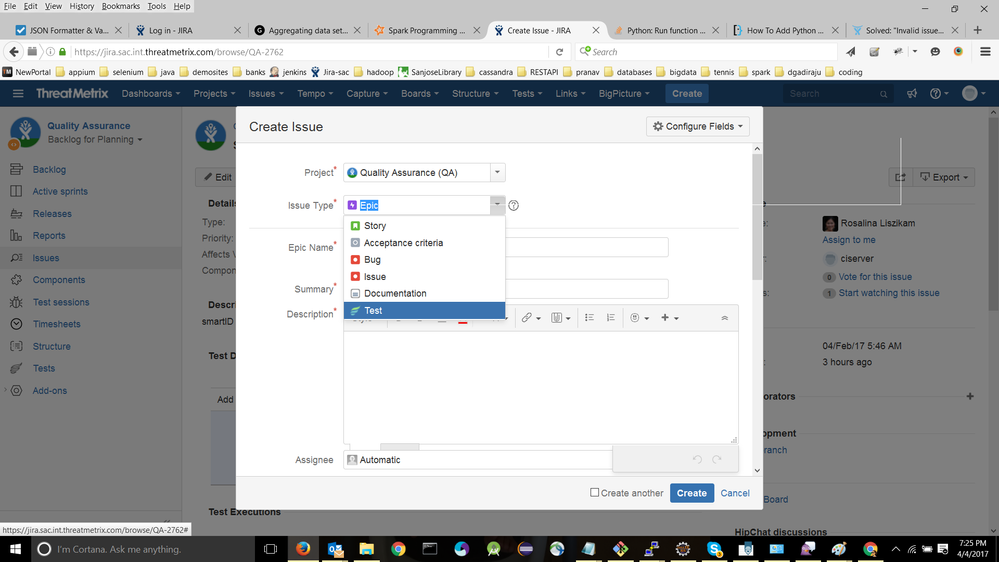The height and width of the screenshot is (562, 999).
Task: Open Releases in the sidebar
Action: (x=52, y=213)
